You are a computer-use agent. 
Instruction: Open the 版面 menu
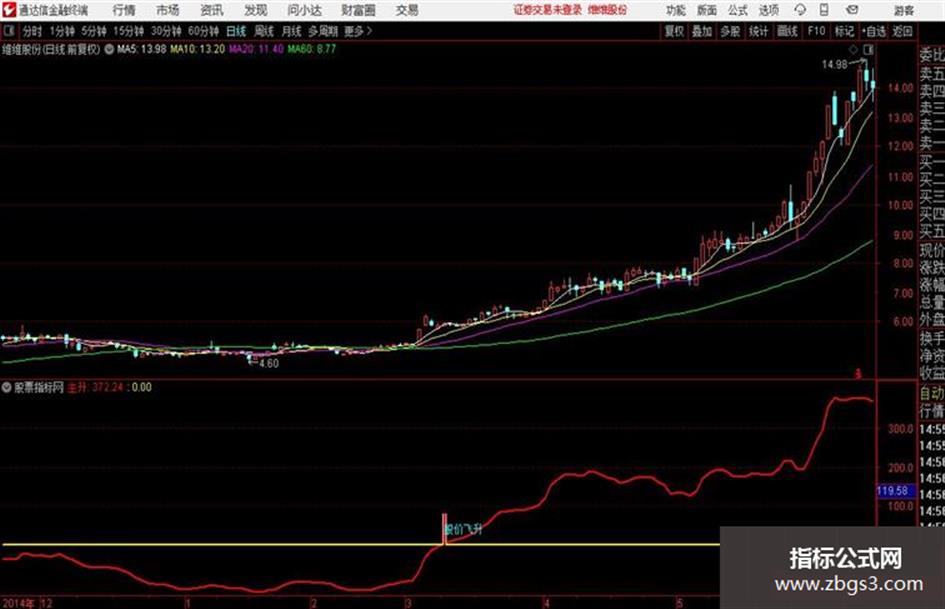[x=706, y=10]
